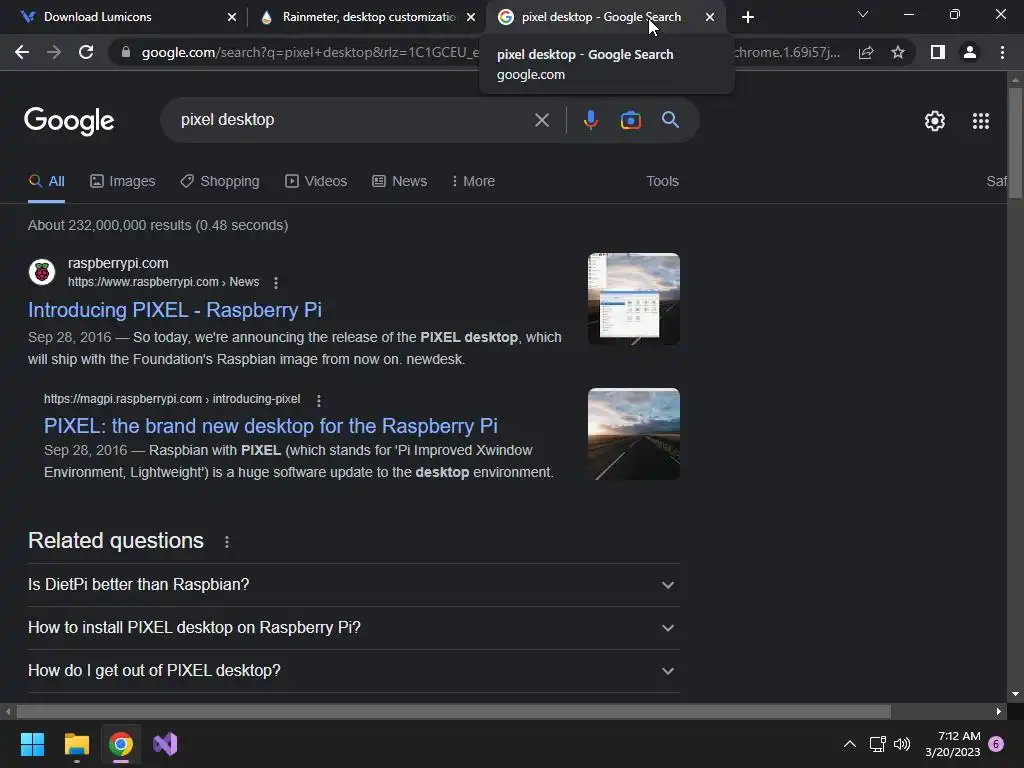
Task: Click the raspberrypi.com site favicon
Action: point(42,272)
